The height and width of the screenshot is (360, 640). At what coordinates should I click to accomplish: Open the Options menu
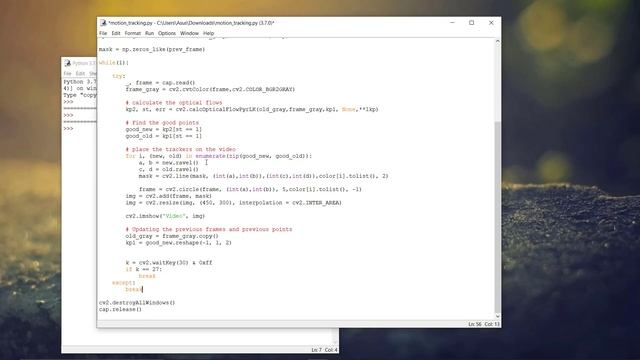click(167, 33)
